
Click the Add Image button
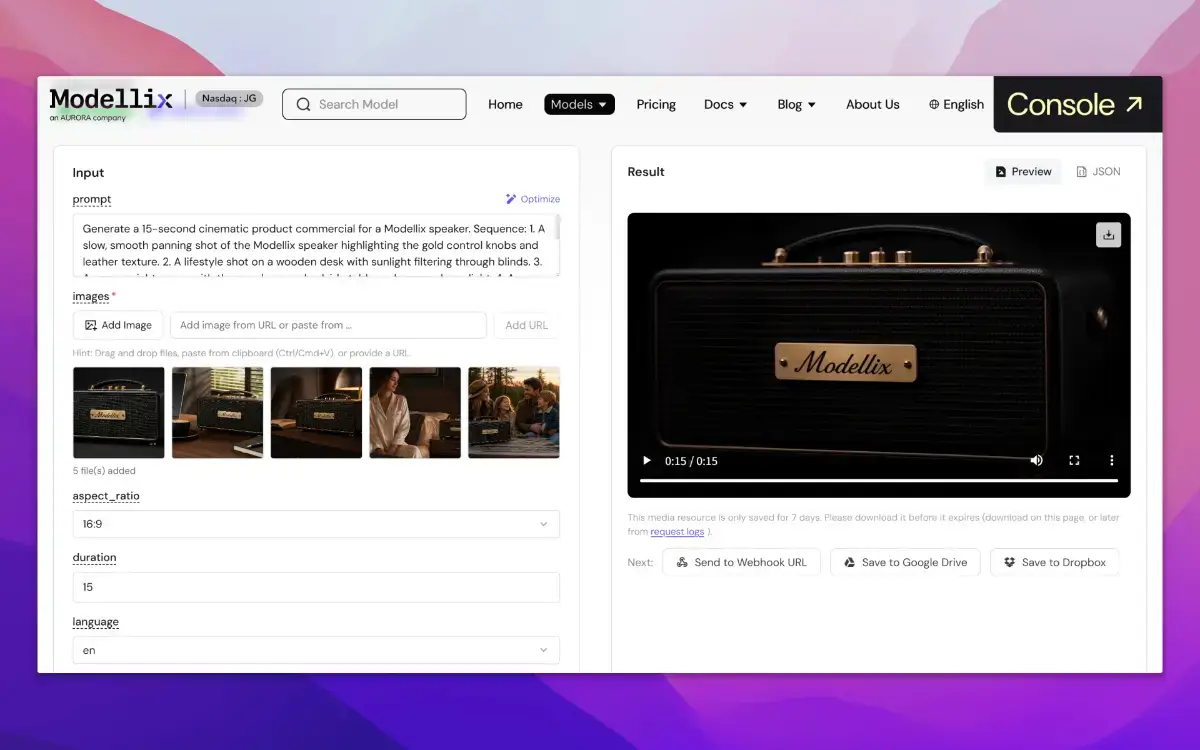point(118,325)
